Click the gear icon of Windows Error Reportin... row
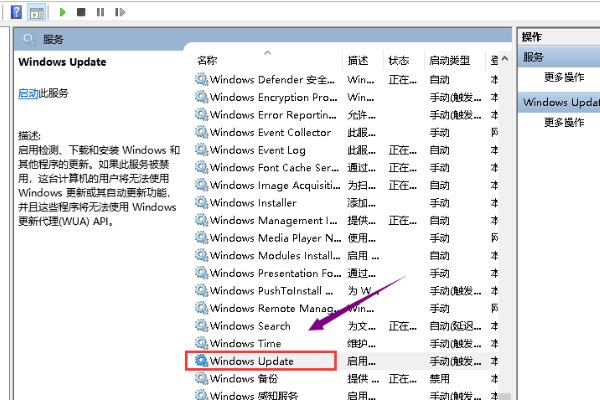 point(201,114)
